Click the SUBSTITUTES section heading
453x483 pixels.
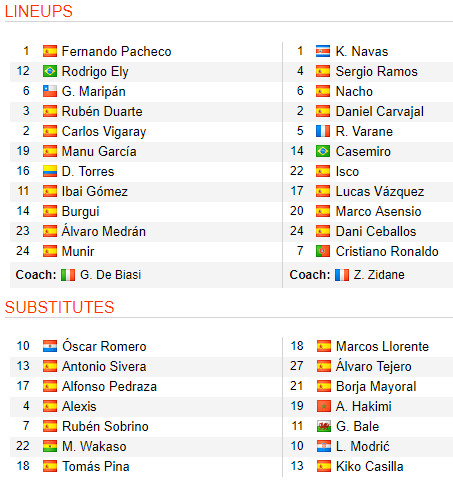tap(60, 307)
